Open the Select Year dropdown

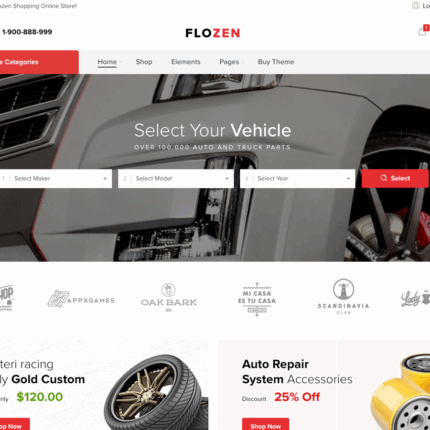(x=298, y=179)
